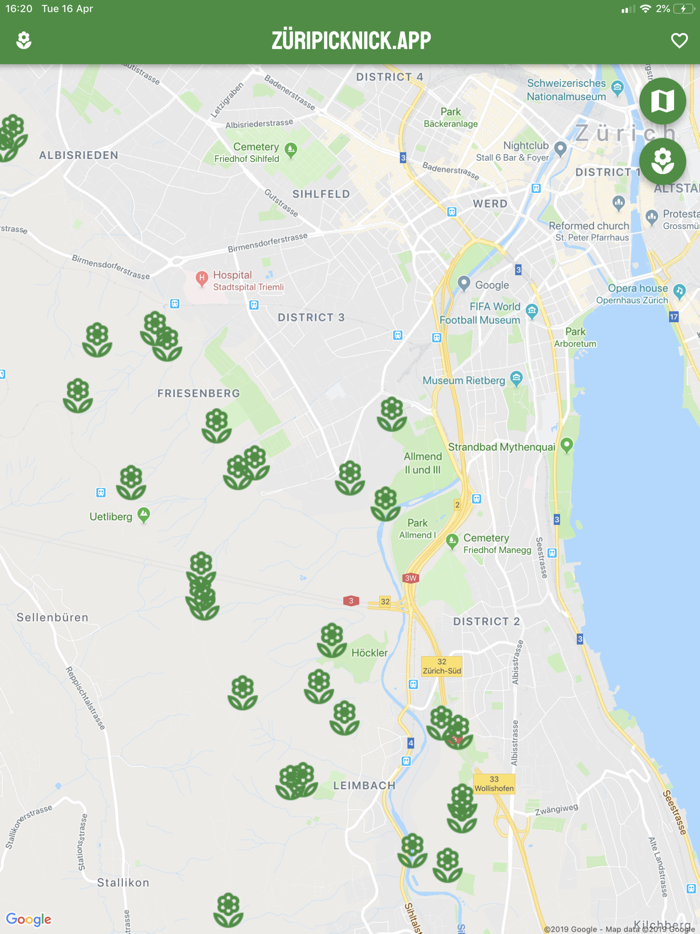The width and height of the screenshot is (700, 934).
Task: Tap the ZÜRIPICKNICK.APP title
Action: pyautogui.click(x=351, y=41)
